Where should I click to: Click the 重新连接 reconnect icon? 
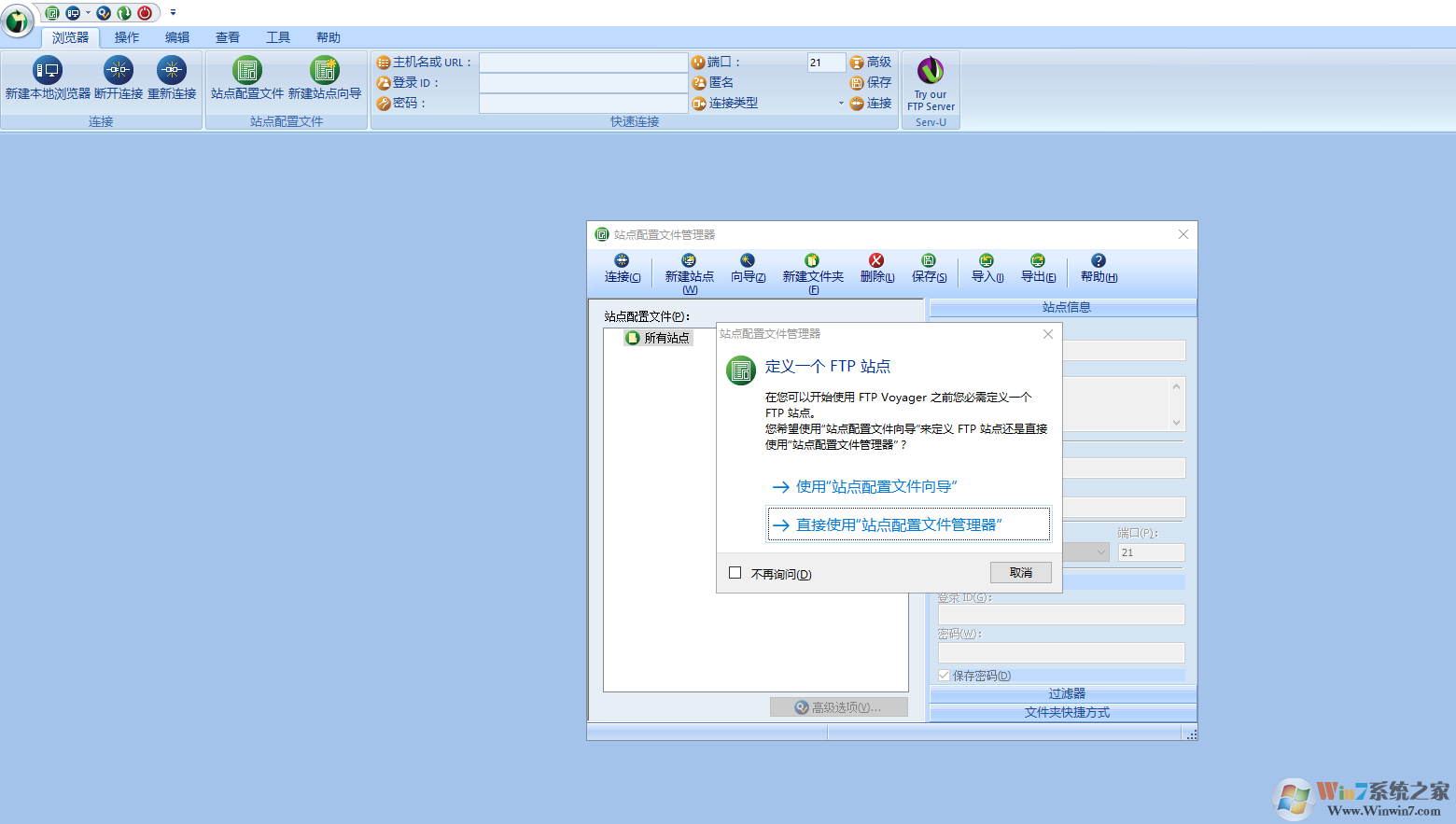pyautogui.click(x=171, y=79)
